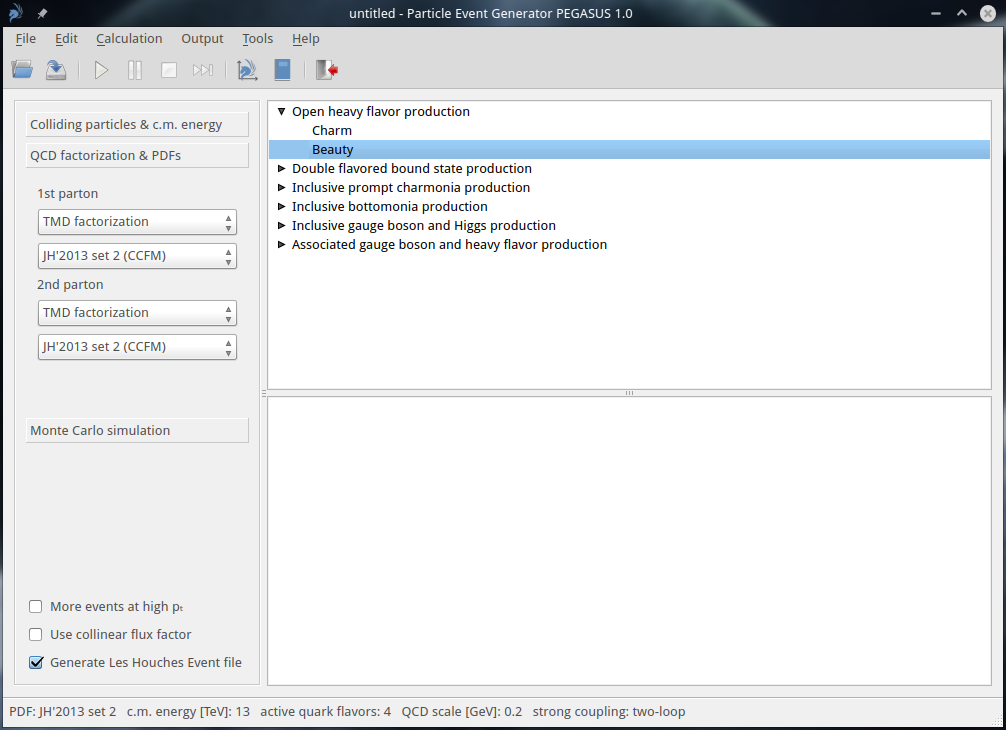Open the File menu
The width and height of the screenshot is (1006, 730).
pyautogui.click(x=26, y=38)
